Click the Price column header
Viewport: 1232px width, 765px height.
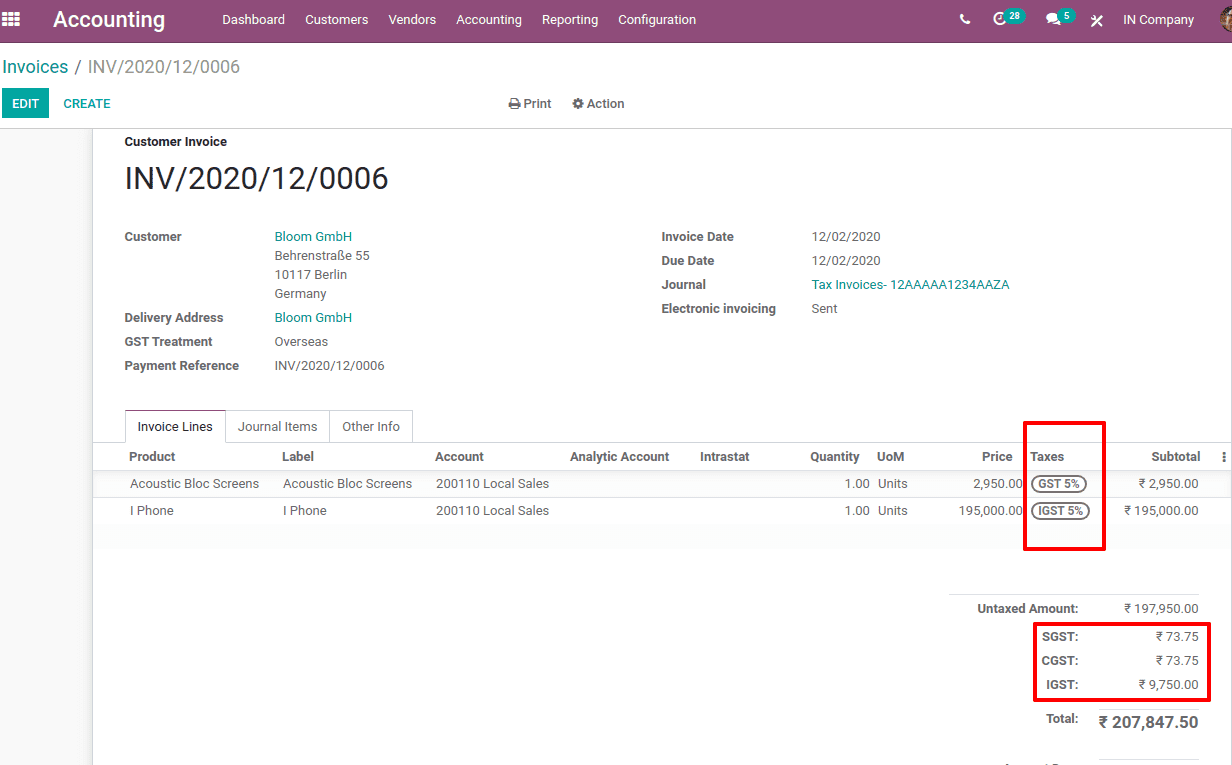(x=997, y=457)
